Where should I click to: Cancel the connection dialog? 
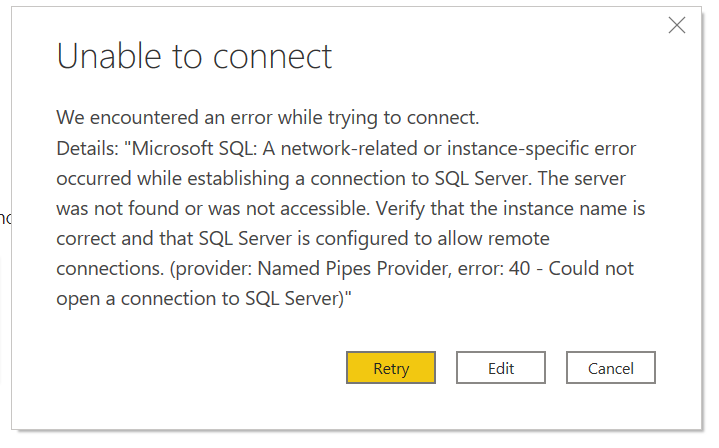pos(610,368)
